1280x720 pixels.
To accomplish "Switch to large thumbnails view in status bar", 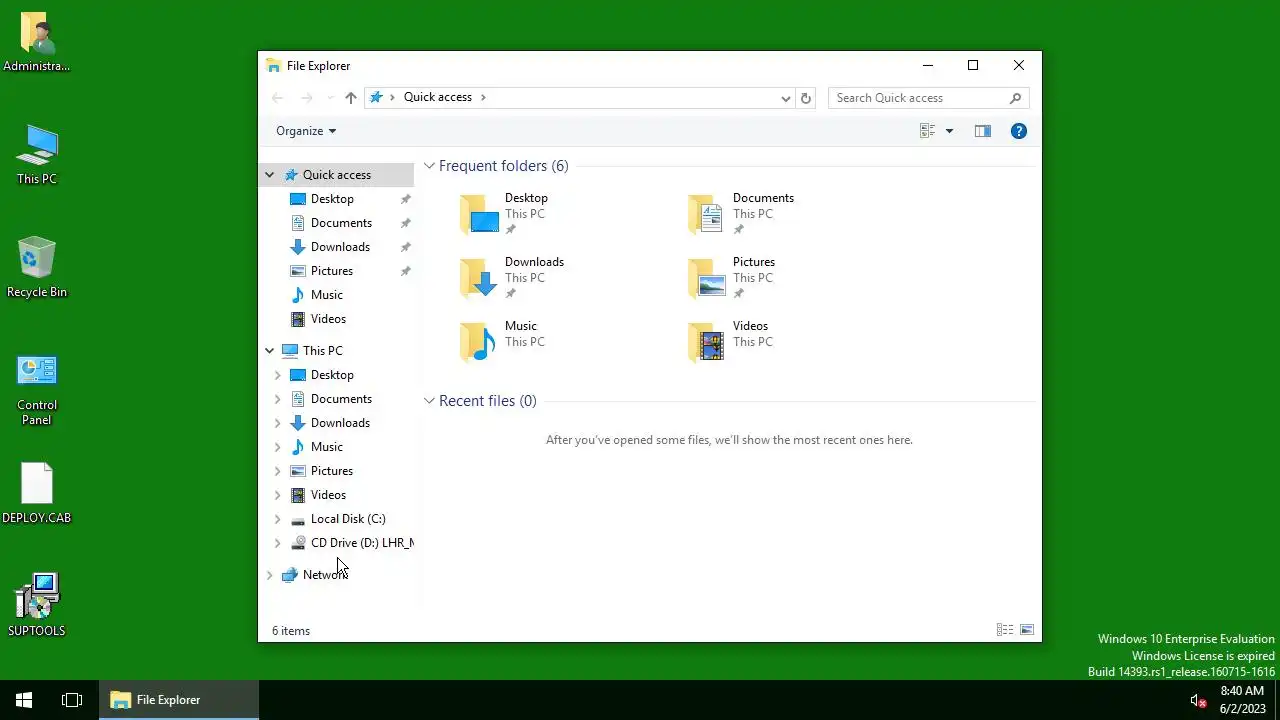I will coord(1026,630).
